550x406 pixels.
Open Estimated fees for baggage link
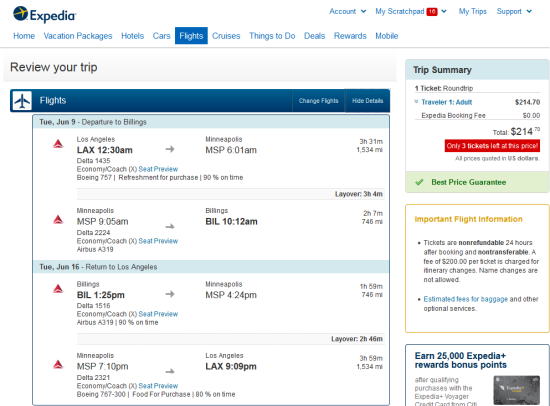click(x=465, y=299)
